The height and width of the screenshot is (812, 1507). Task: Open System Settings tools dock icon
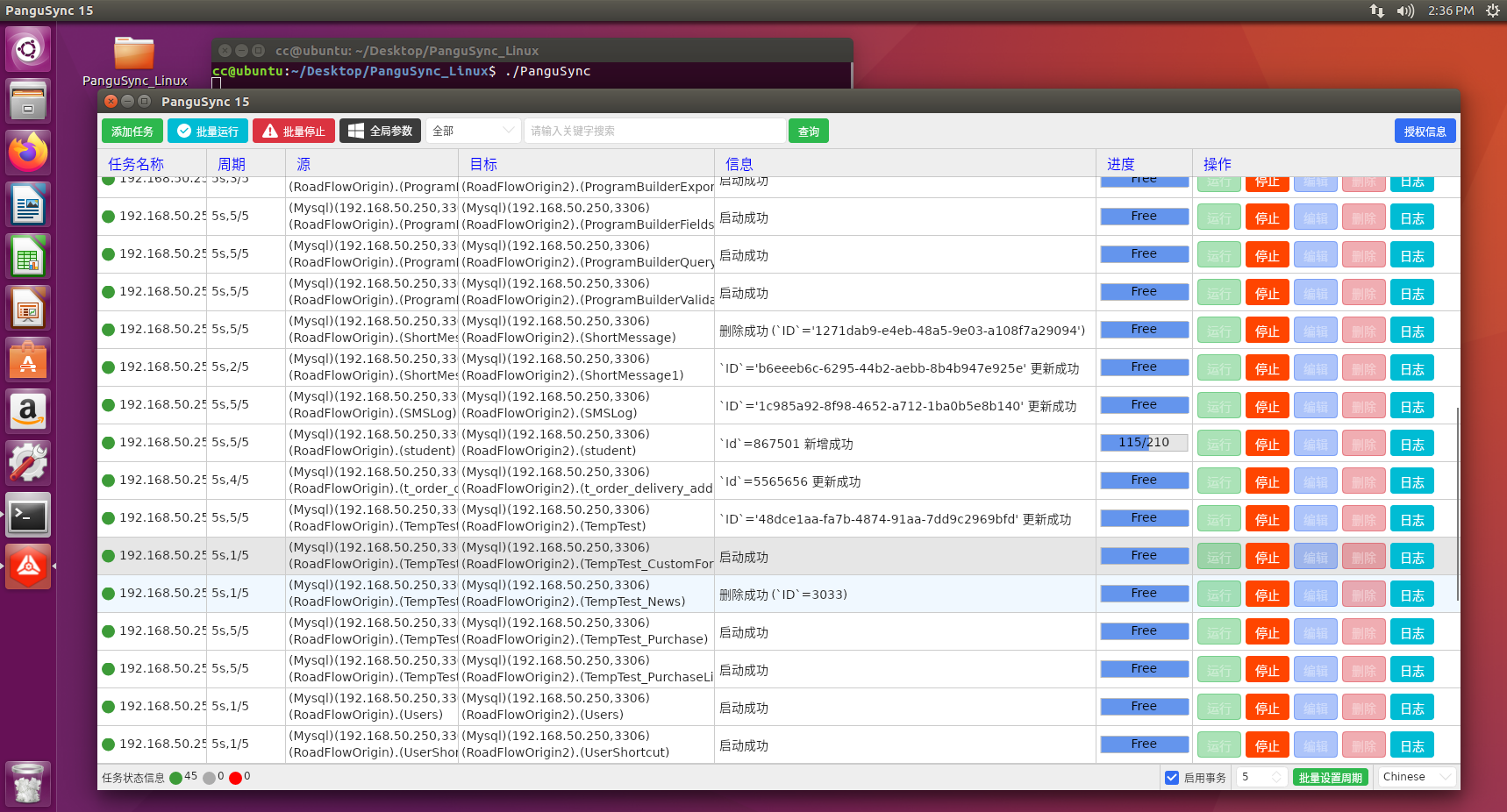click(28, 463)
